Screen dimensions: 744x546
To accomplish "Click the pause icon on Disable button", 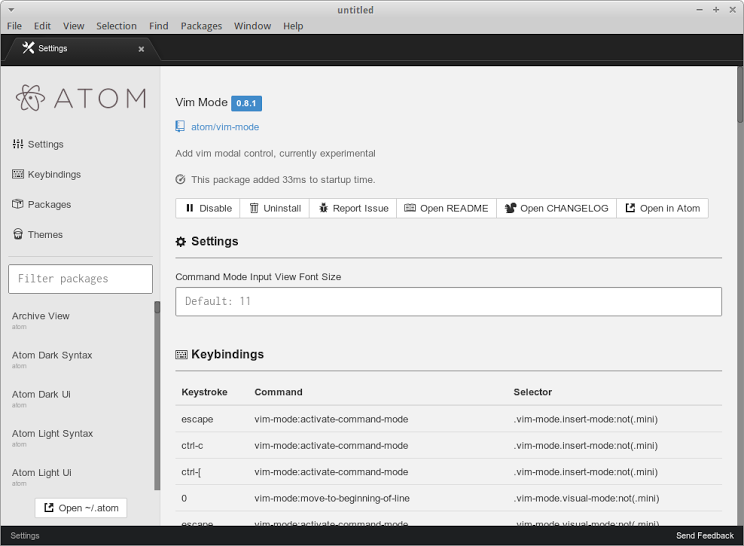I will click(x=190, y=208).
